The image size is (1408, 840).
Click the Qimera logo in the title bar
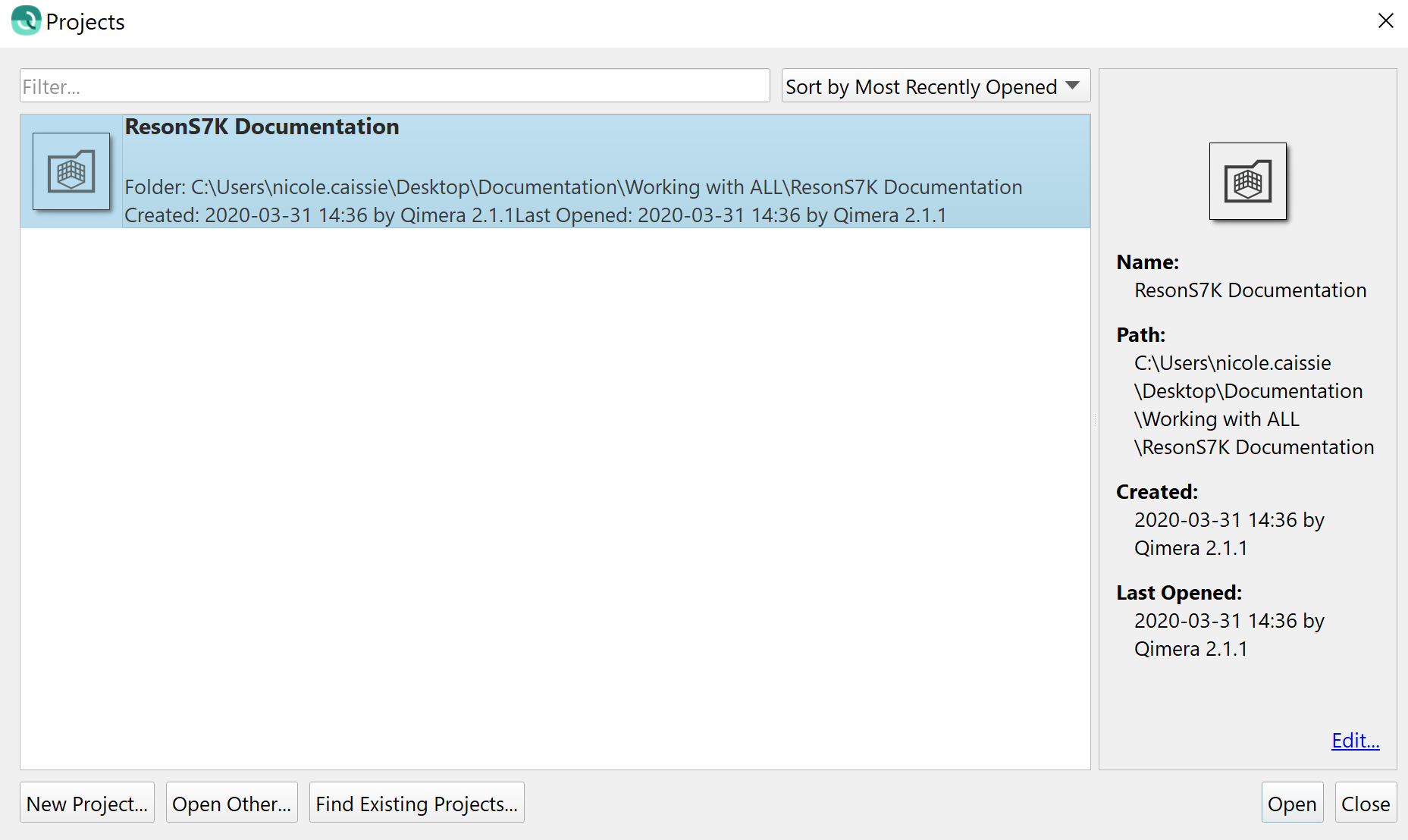click(x=26, y=20)
